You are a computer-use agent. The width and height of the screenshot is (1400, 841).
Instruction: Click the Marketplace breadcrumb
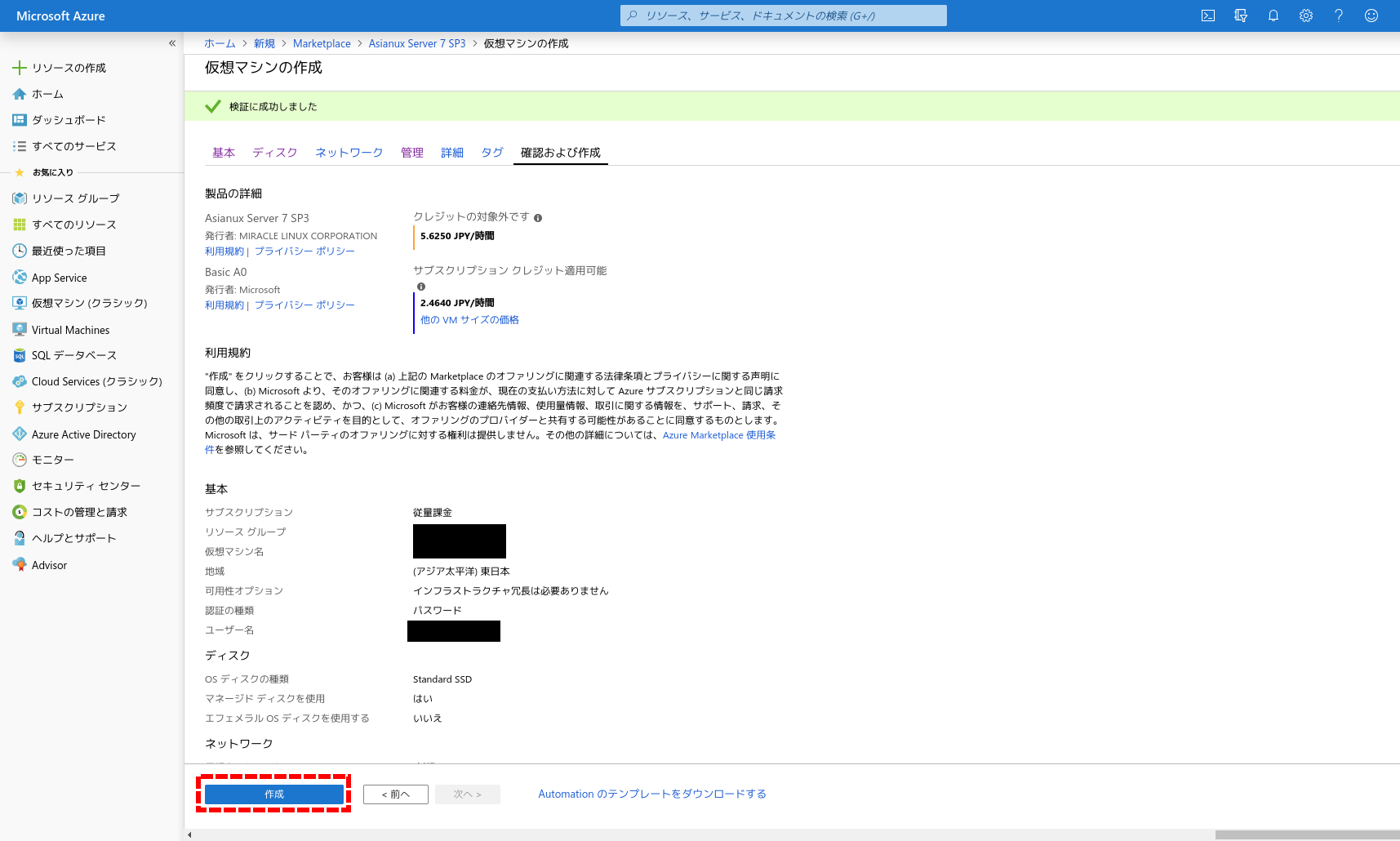coord(322,43)
